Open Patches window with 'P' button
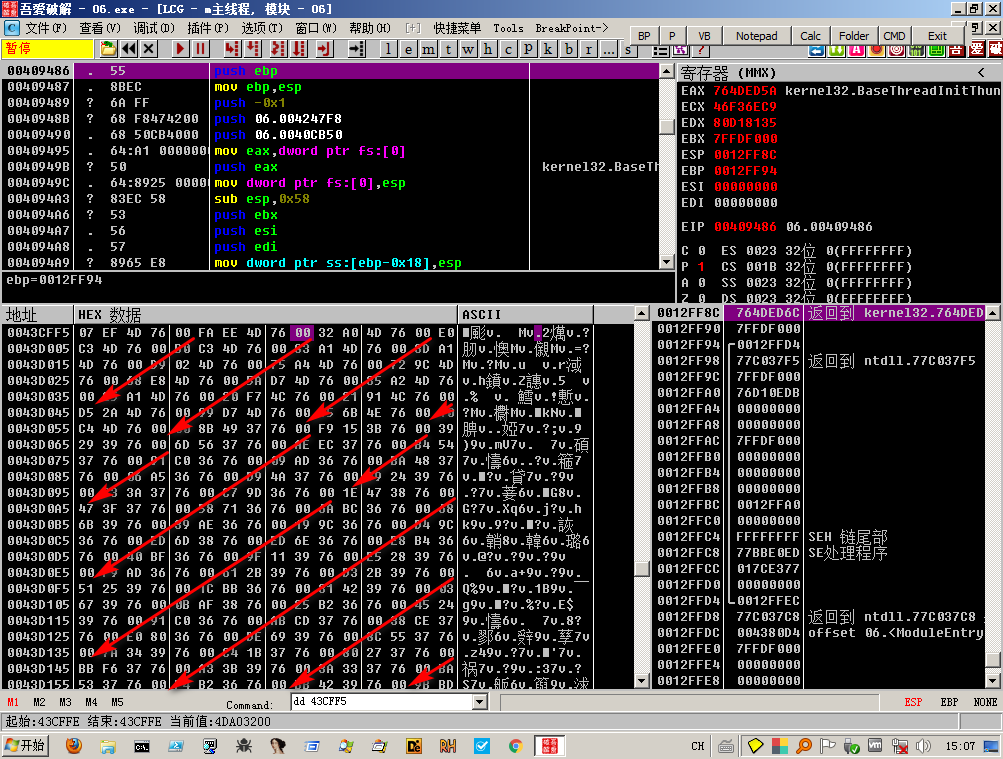Image resolution: width=1003 pixels, height=759 pixels. (528, 49)
